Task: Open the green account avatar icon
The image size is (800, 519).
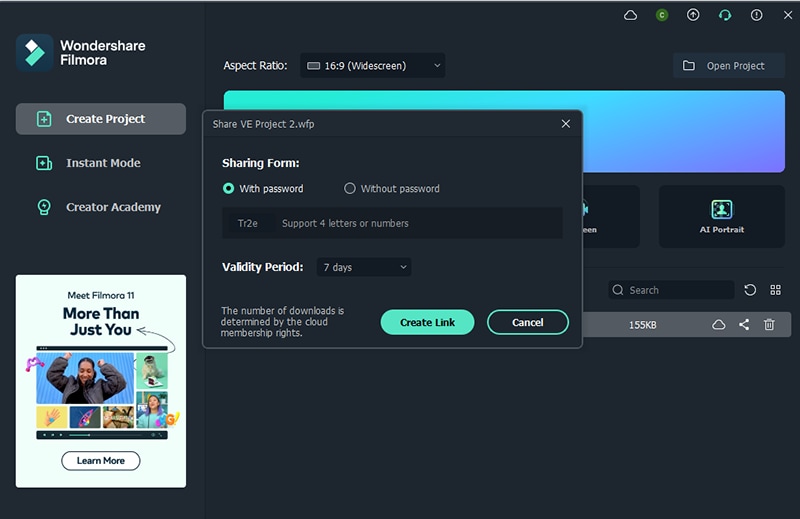Action: (x=662, y=15)
